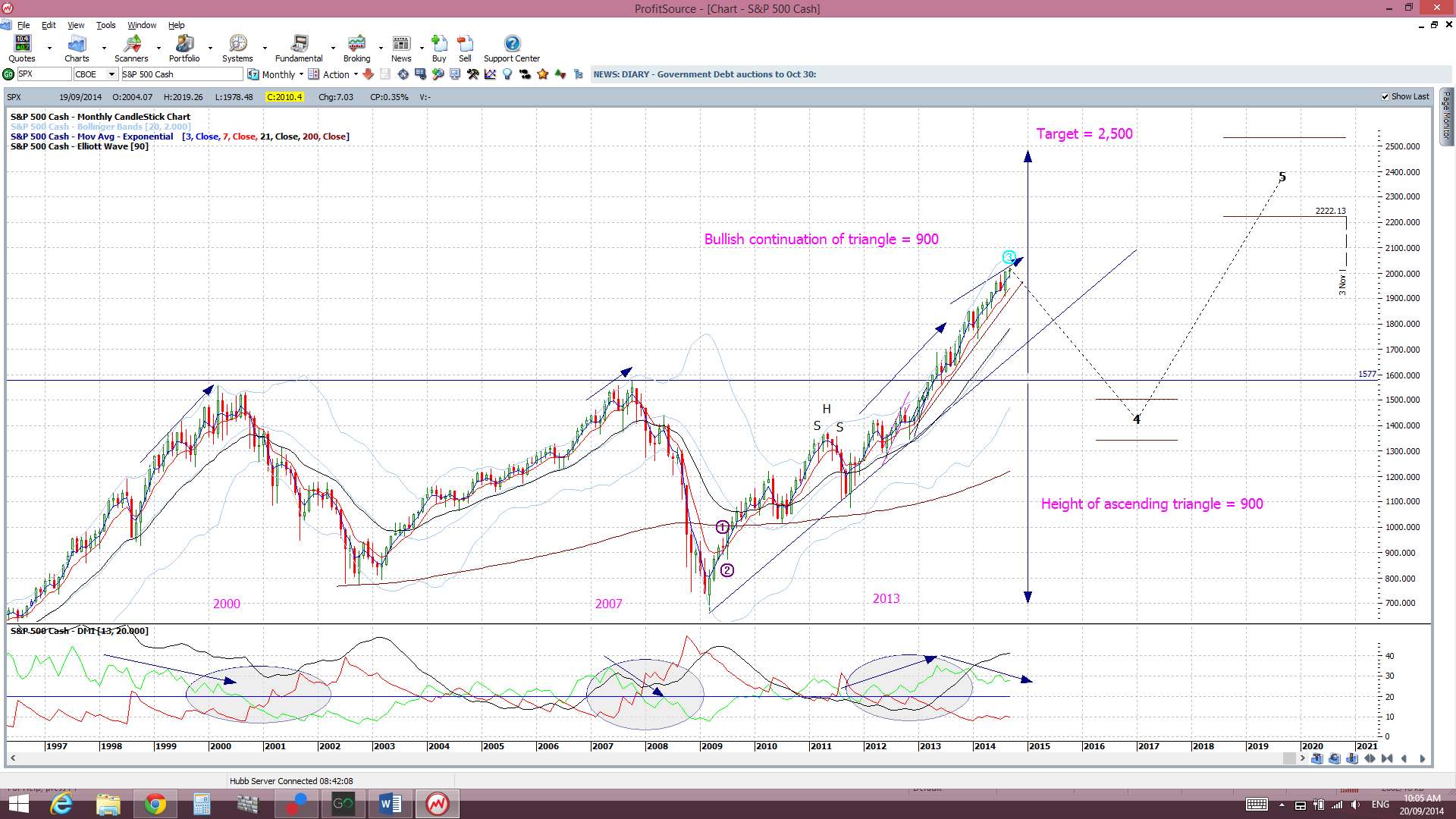Viewport: 1456px width, 819px height.
Task: Click the Sell order icon
Action: pyautogui.click(x=465, y=49)
